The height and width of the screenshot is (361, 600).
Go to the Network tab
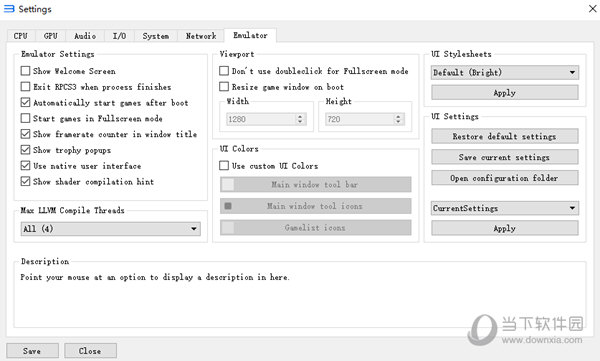coord(201,36)
